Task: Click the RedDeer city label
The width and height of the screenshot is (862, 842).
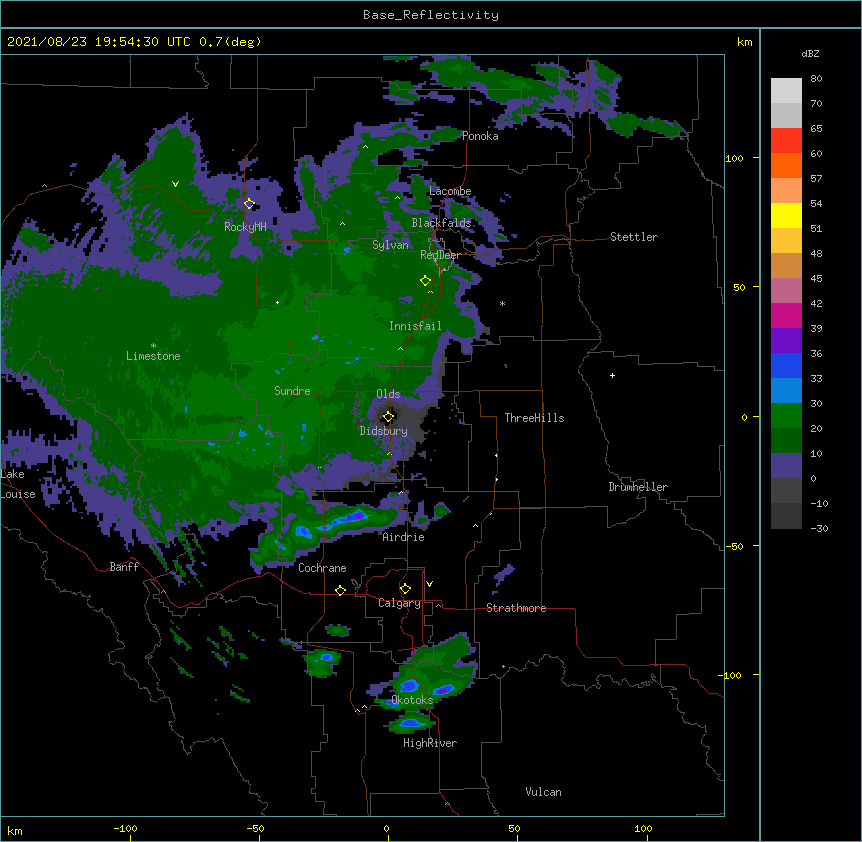Action: [x=440, y=255]
